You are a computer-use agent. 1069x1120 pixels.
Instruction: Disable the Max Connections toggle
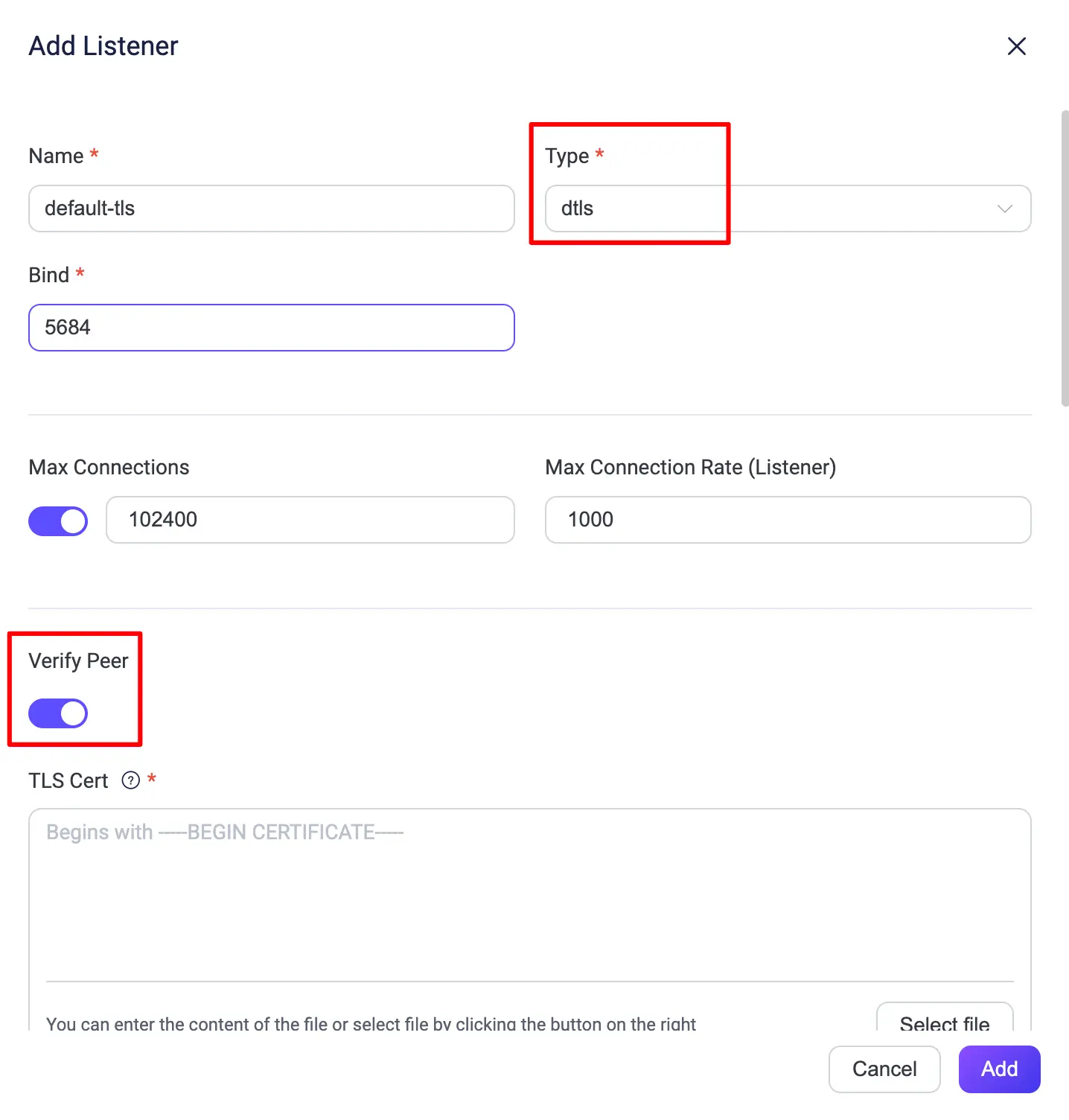point(58,521)
